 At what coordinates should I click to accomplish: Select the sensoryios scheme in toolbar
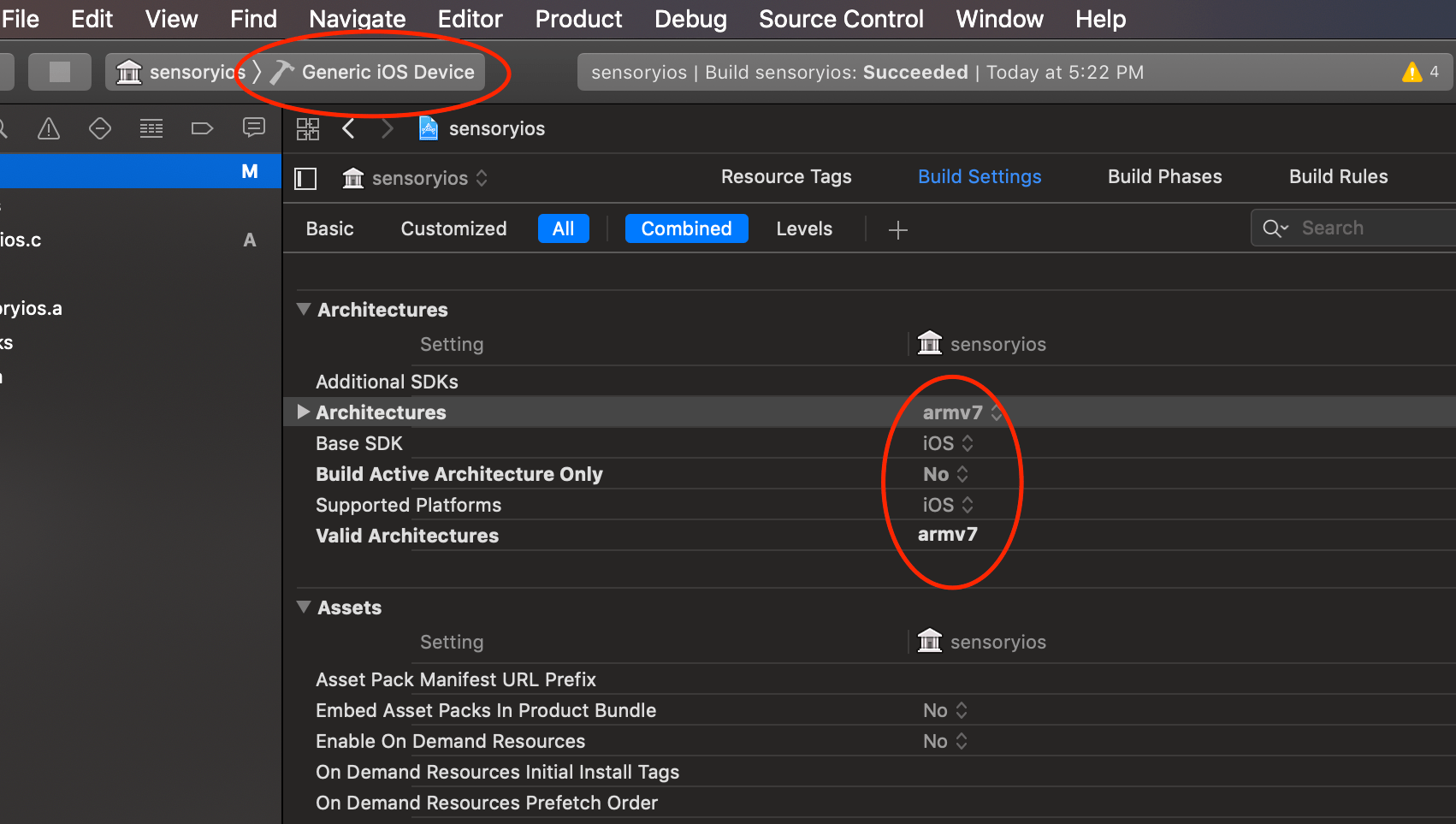pos(181,72)
